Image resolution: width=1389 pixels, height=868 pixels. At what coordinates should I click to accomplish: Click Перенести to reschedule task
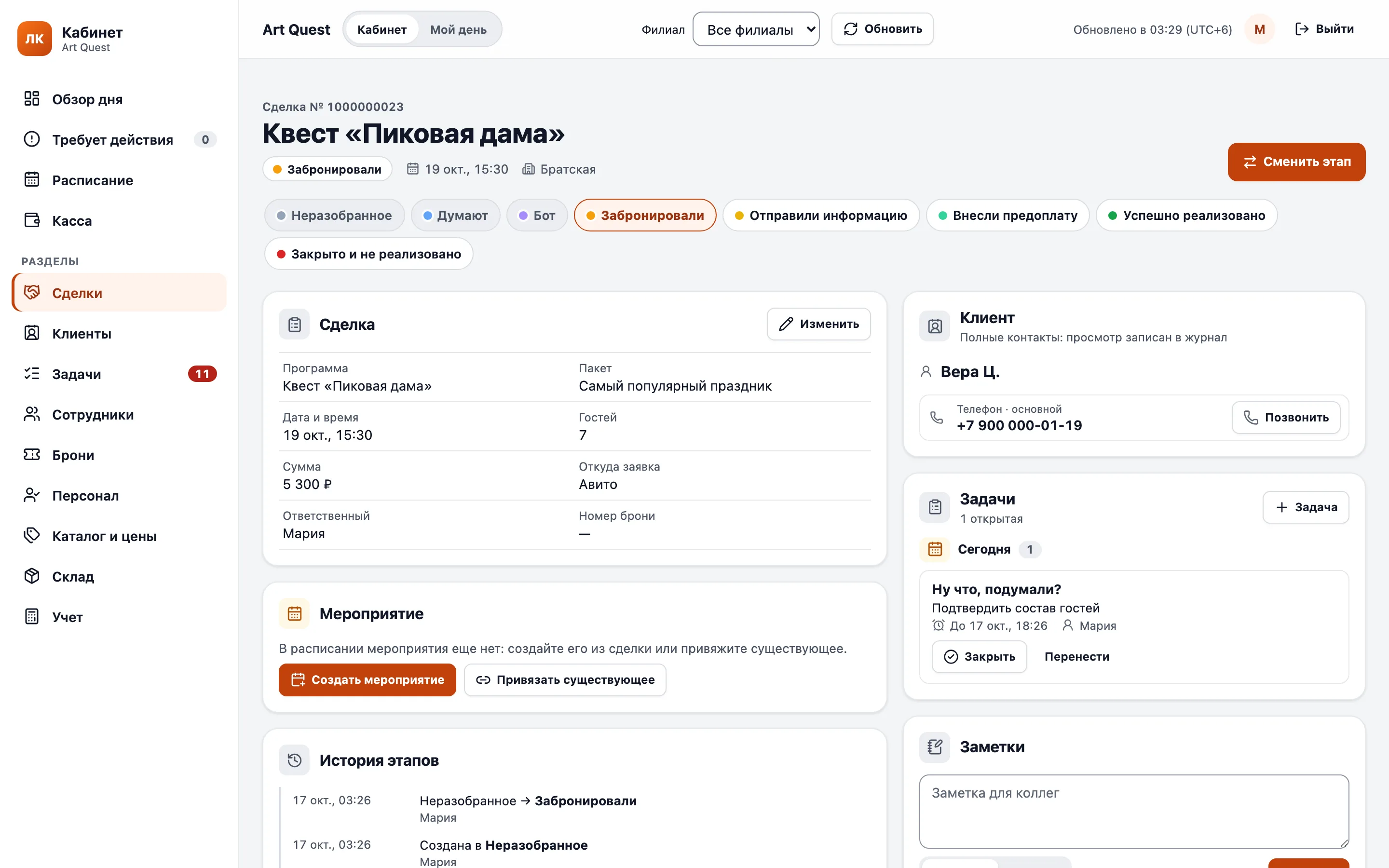point(1077,657)
